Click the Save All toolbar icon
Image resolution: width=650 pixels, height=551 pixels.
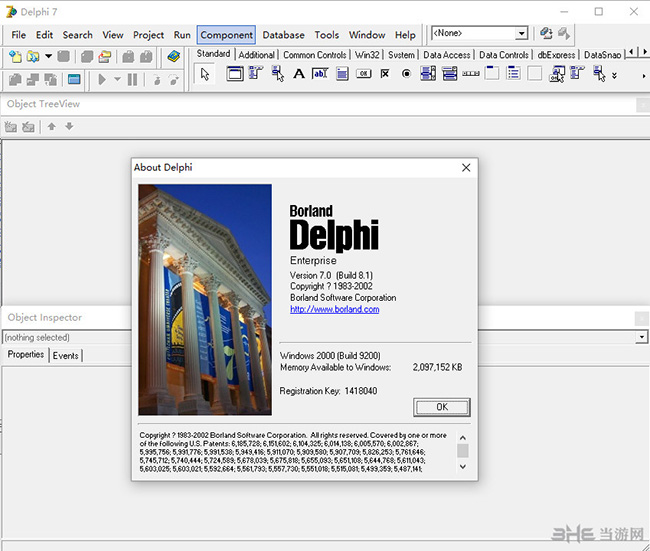pyautogui.click(x=87, y=56)
